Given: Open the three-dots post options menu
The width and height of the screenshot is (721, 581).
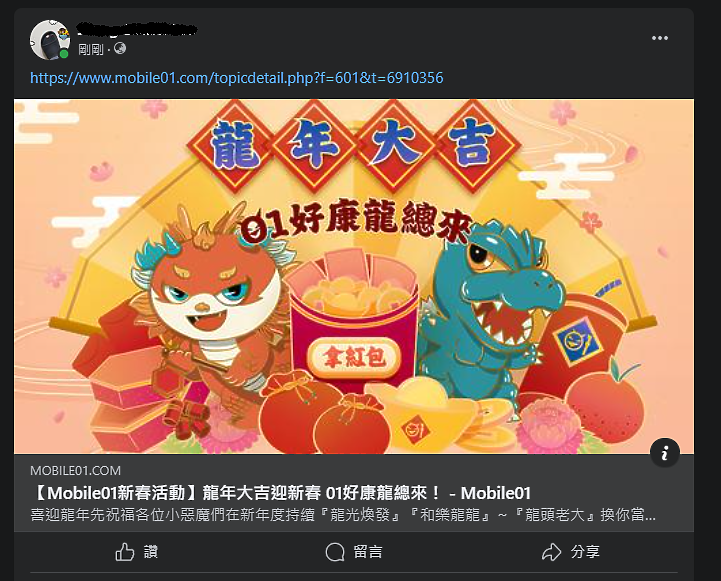Looking at the screenshot, I should [659, 38].
